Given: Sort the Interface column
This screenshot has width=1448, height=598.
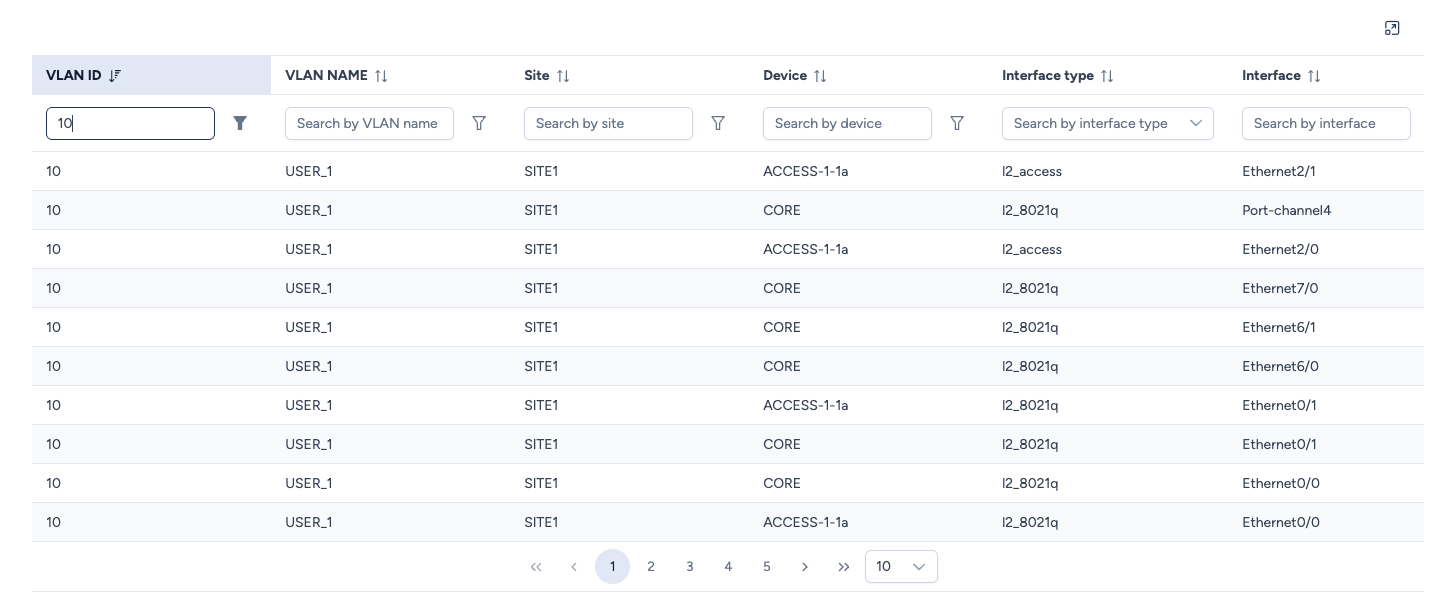Looking at the screenshot, I should 1314,76.
